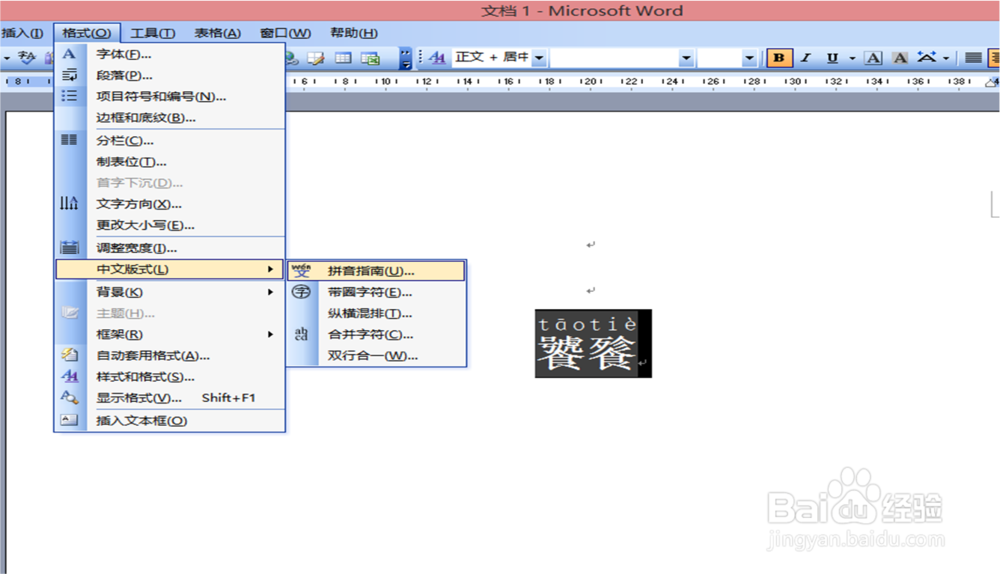Choose 字体(F)... from Format menu
The image size is (1000, 574).
pyautogui.click(x=170, y=54)
